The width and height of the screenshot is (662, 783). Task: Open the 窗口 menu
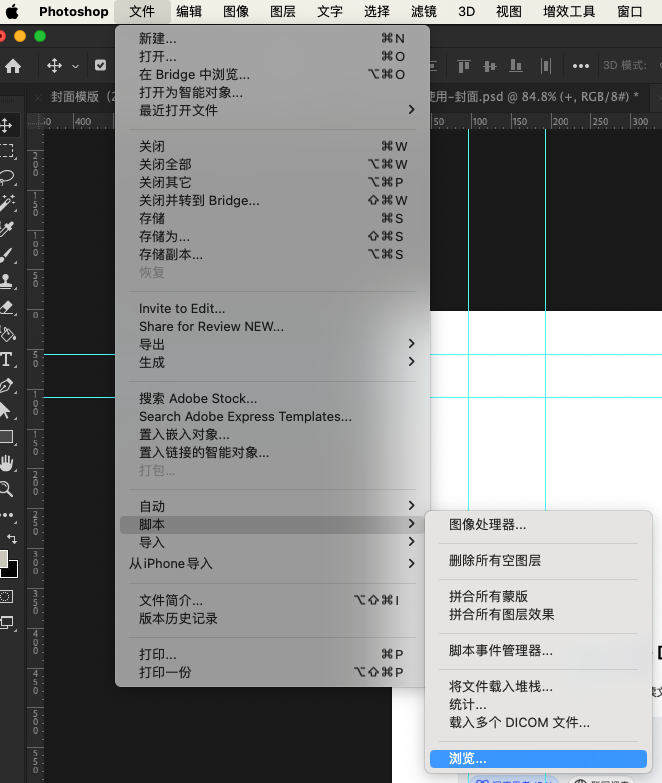(x=630, y=11)
